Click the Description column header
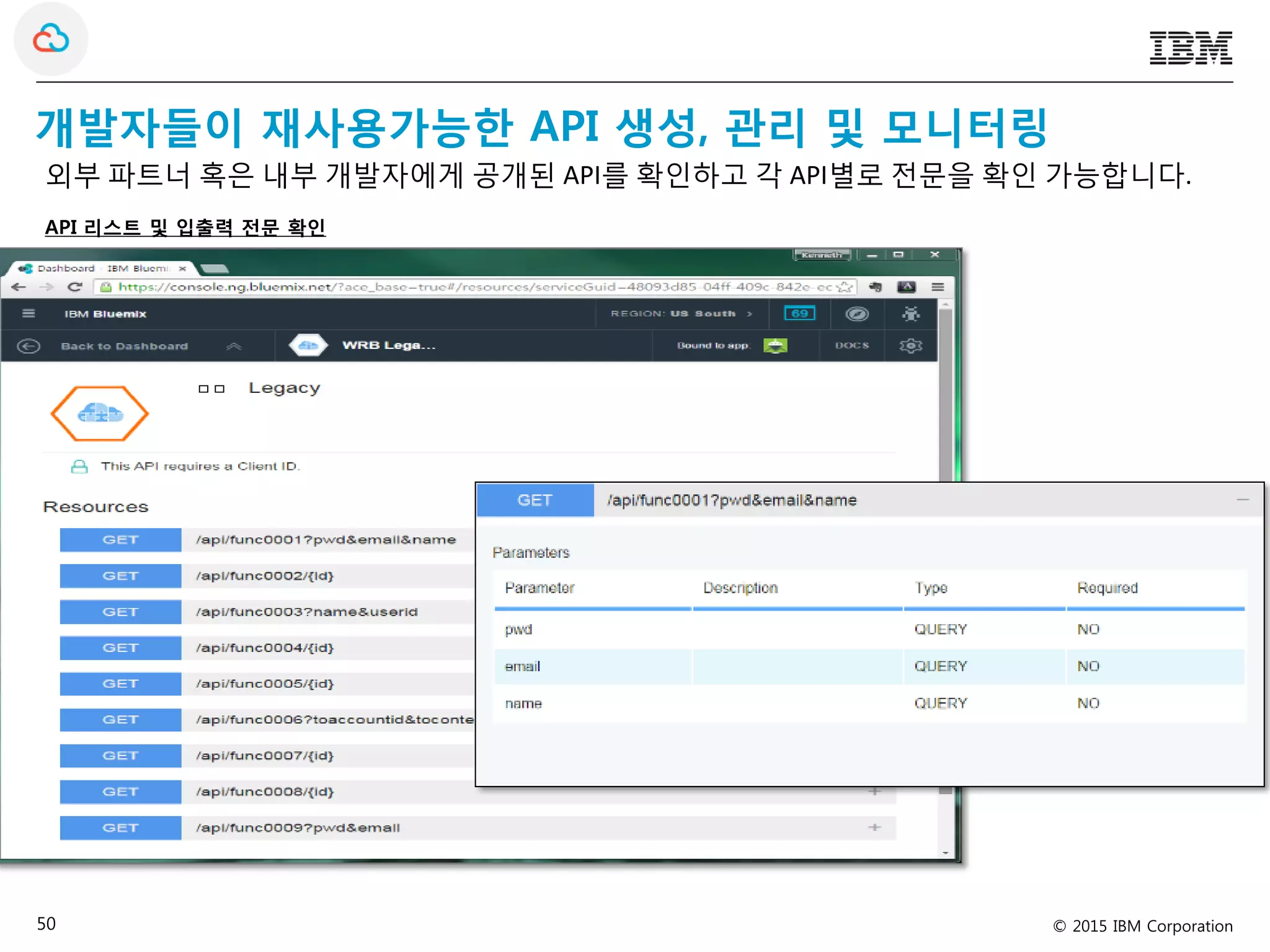1270x952 pixels. tap(740, 588)
